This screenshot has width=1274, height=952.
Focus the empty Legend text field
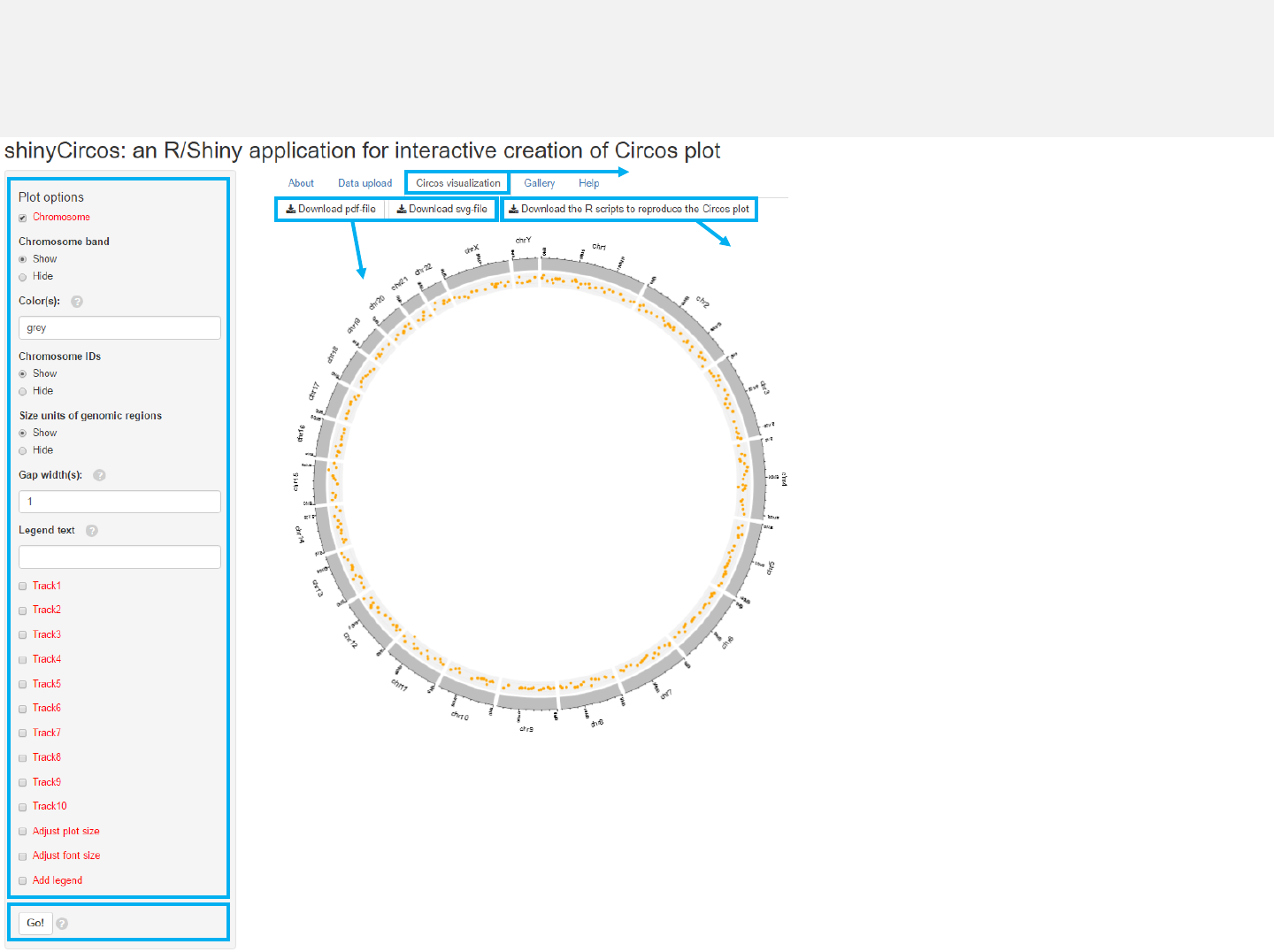pyautogui.click(x=119, y=557)
